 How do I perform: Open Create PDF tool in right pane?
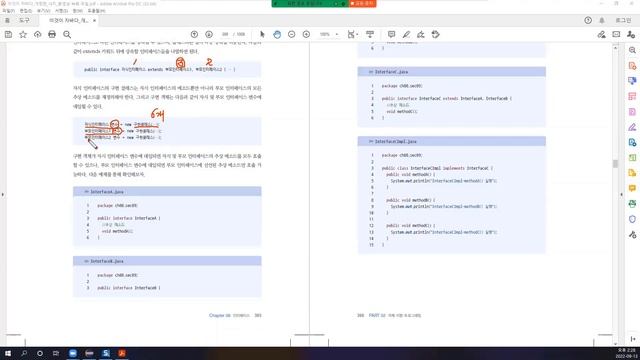632,66
